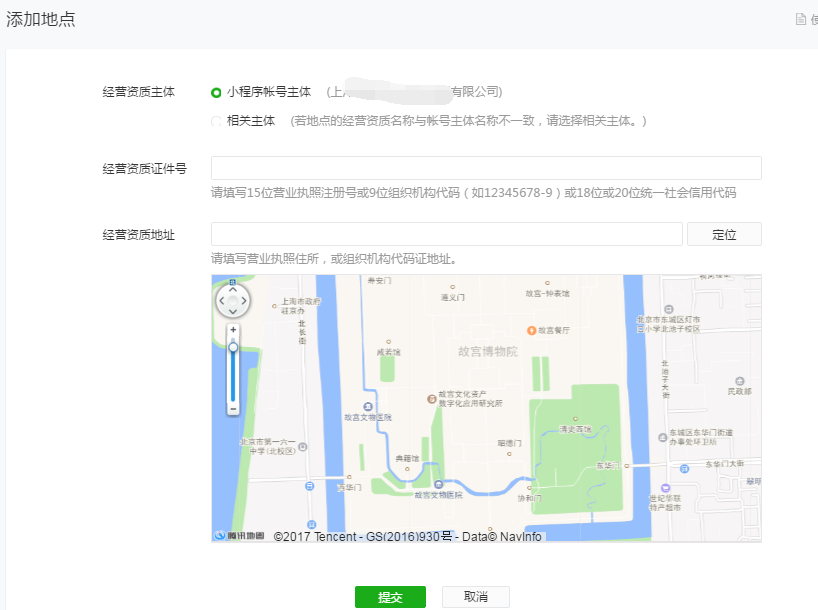818x610 pixels.
Task: Pan the map right with the arrow control
Action: (x=245, y=300)
